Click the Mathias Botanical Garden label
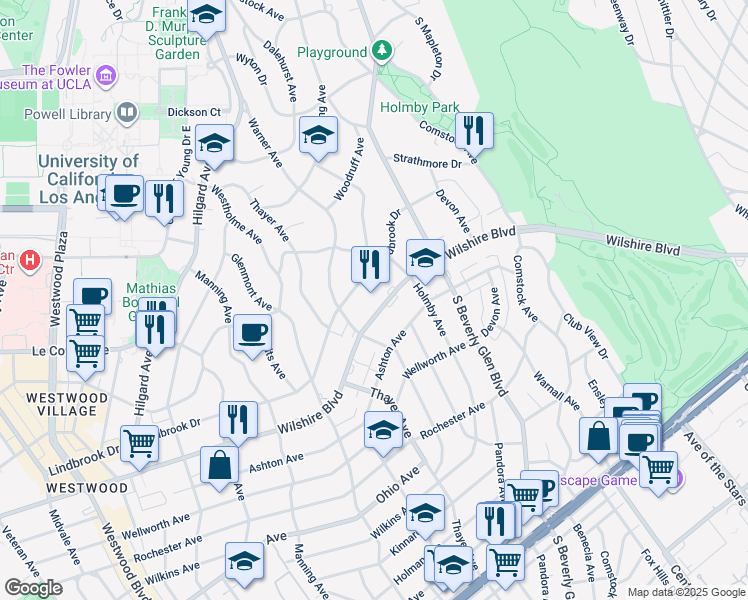Screen dimensions: 748x600 [x=151, y=302]
